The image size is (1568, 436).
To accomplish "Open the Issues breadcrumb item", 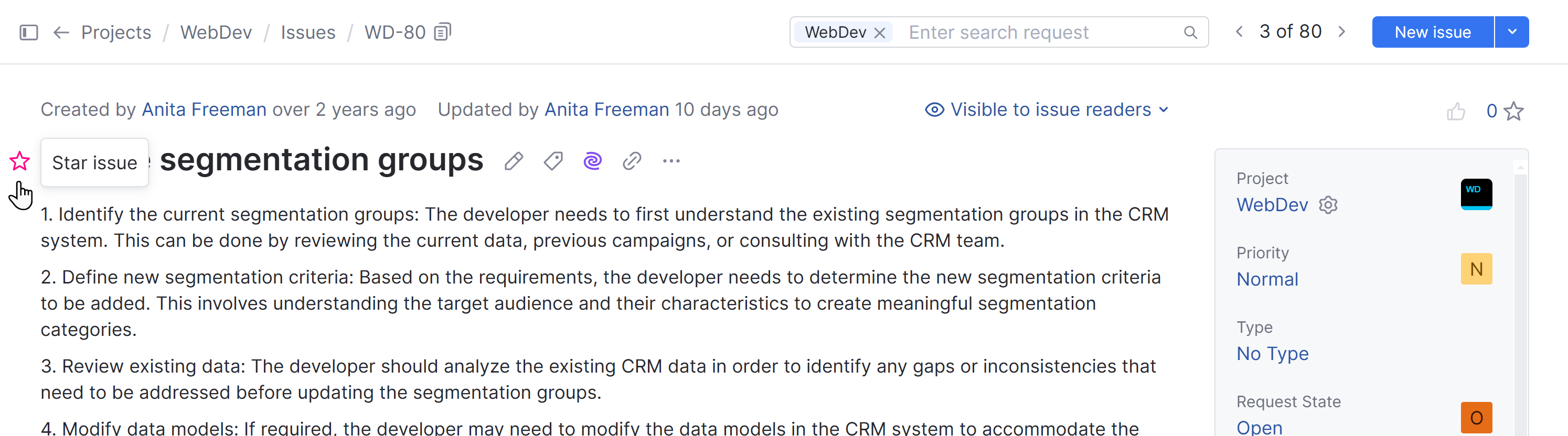I will [308, 32].
